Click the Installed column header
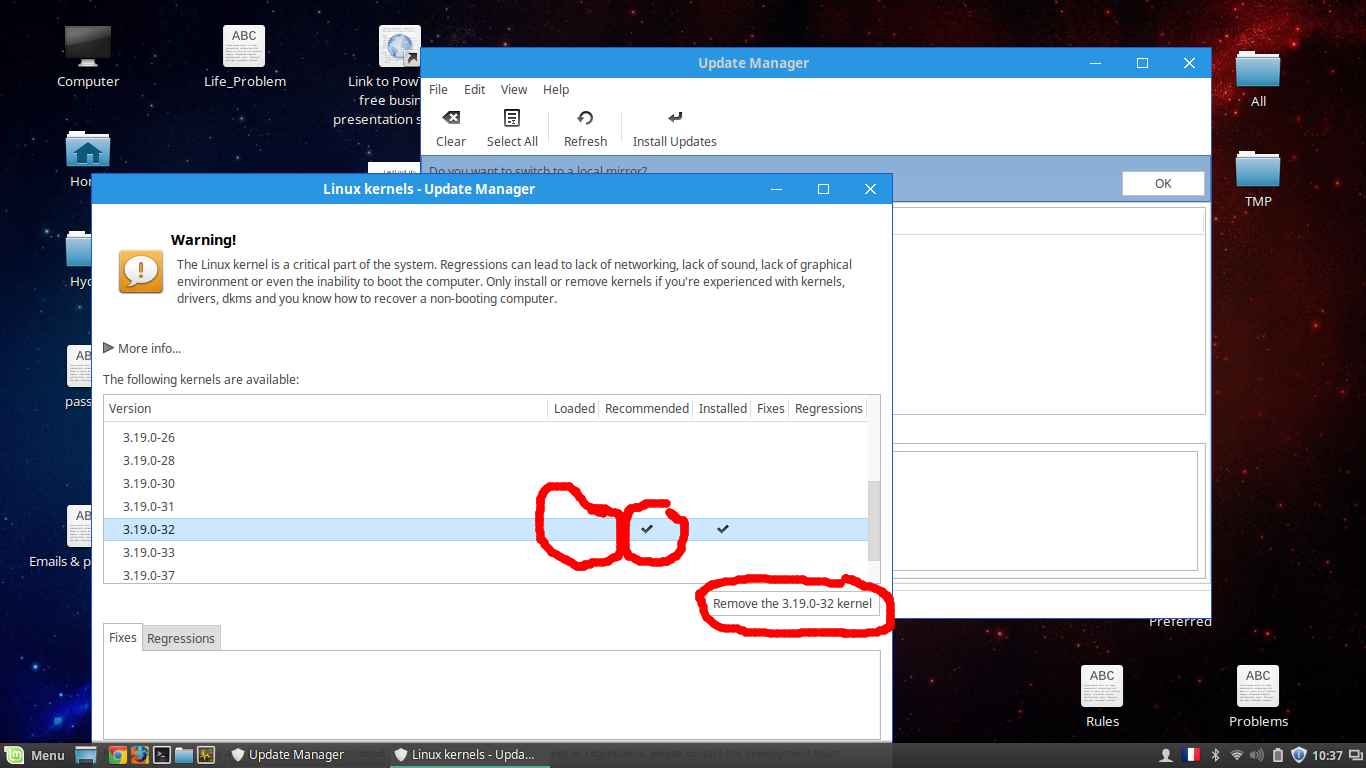 (x=722, y=408)
